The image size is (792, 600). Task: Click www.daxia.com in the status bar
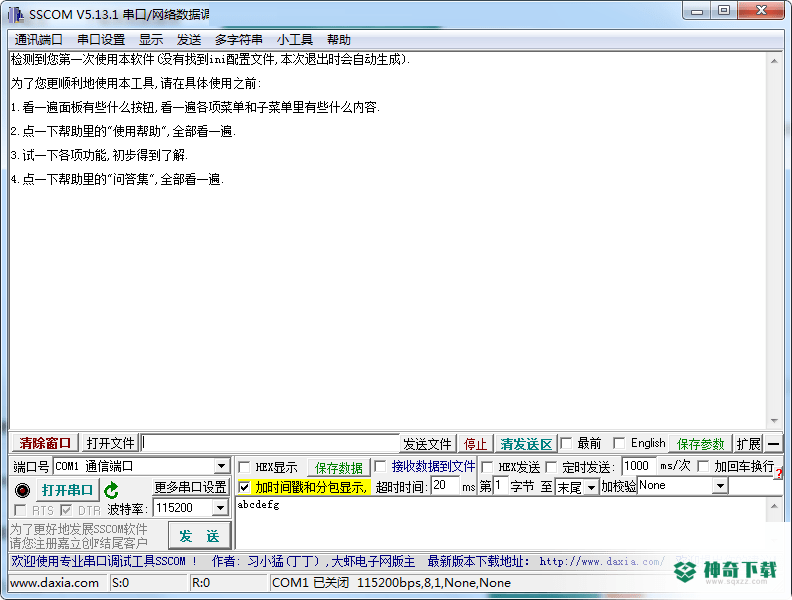pyautogui.click(x=55, y=583)
